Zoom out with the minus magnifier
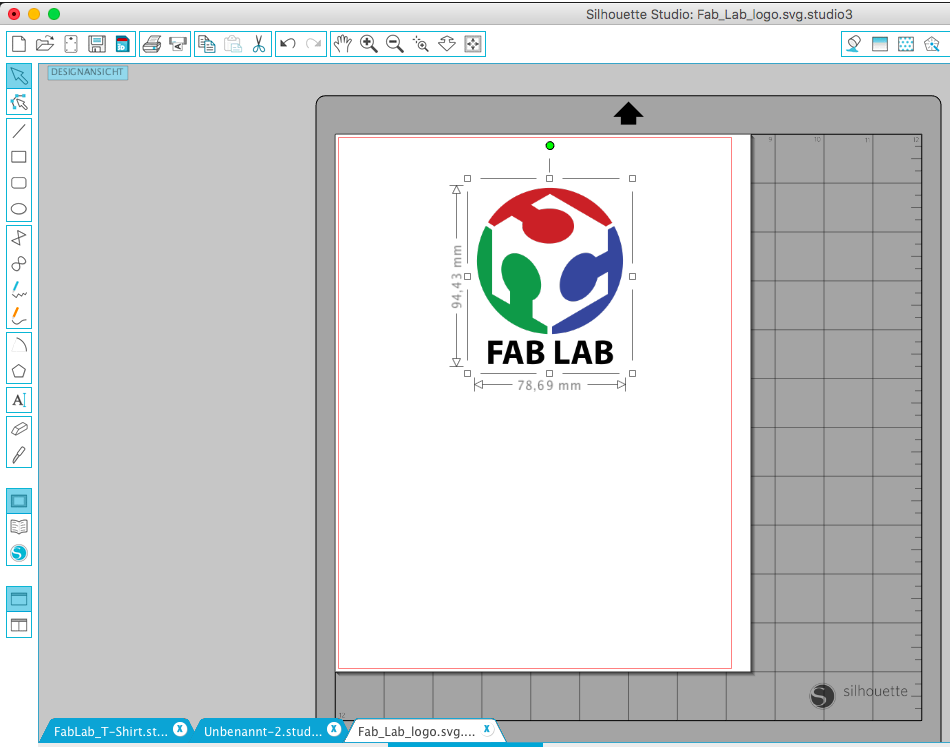950x747 pixels. tap(394, 44)
